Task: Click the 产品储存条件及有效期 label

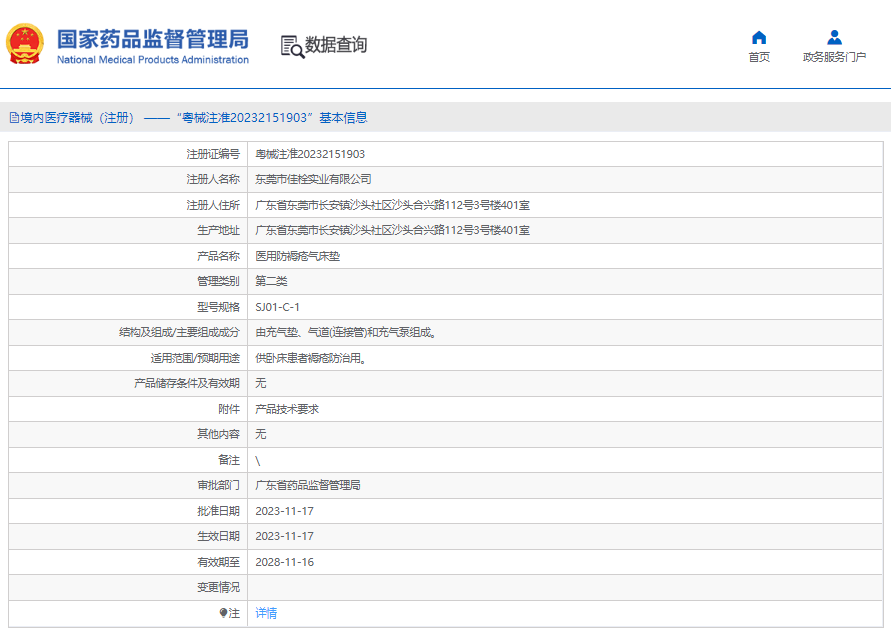Action: (187, 383)
